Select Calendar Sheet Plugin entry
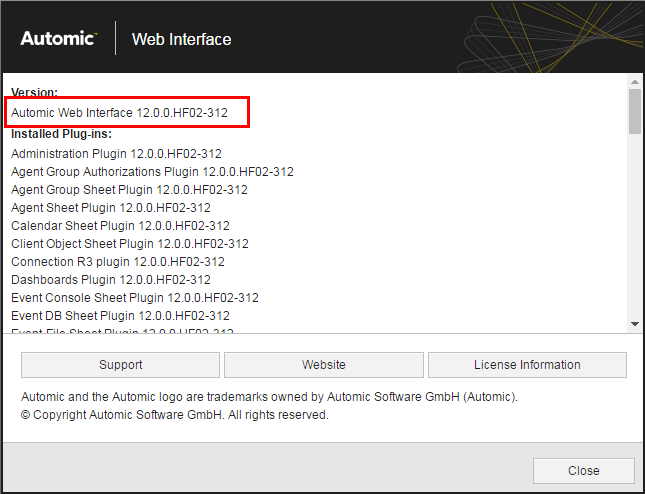The image size is (645, 494). click(120, 226)
